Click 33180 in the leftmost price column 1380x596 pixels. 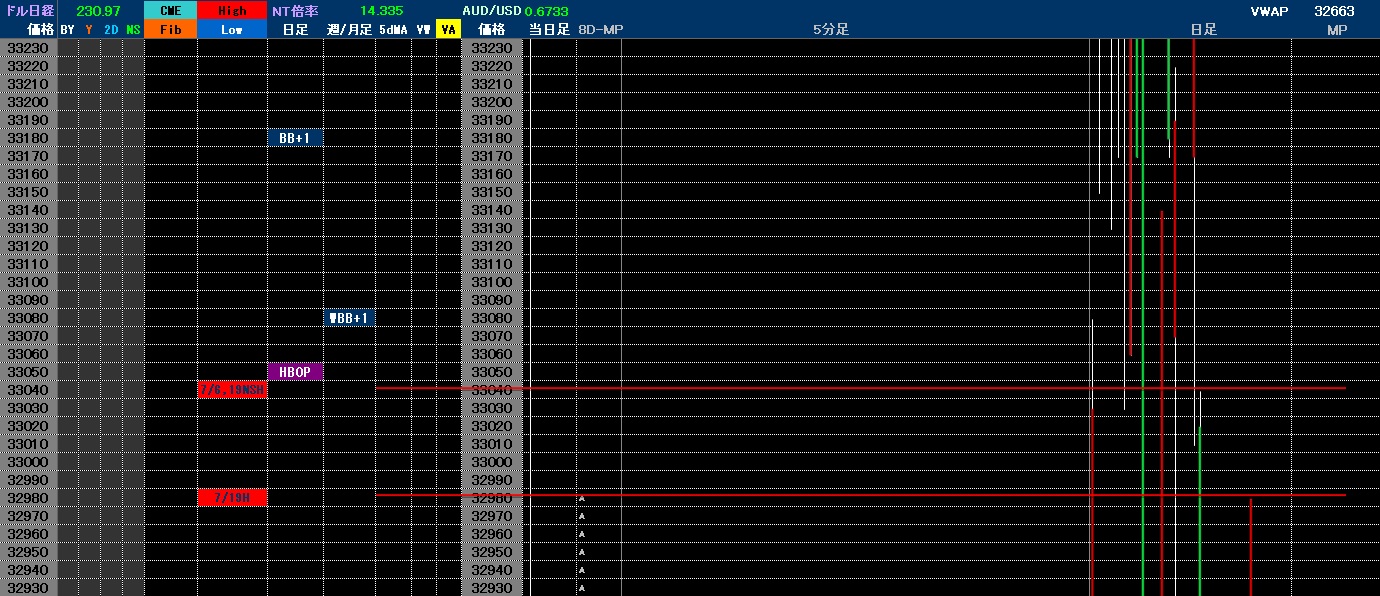[28, 138]
